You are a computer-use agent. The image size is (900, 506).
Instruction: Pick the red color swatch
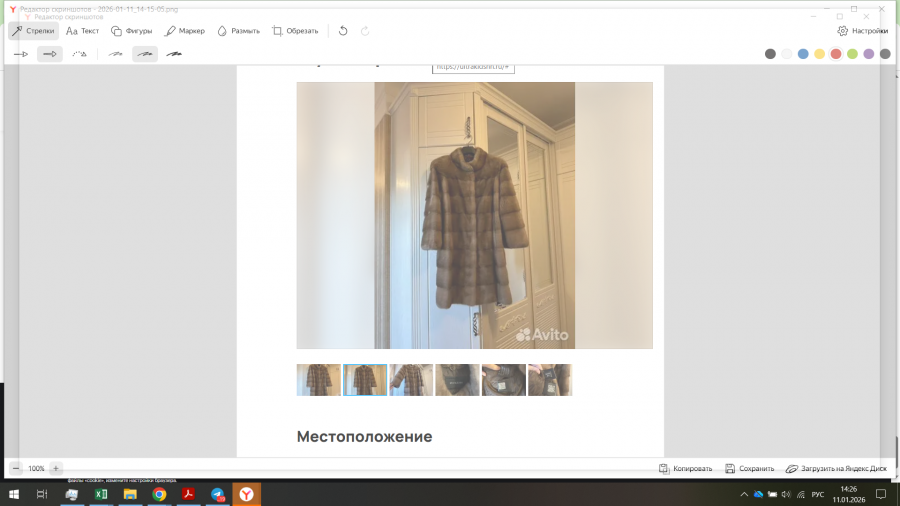pyautogui.click(x=835, y=54)
